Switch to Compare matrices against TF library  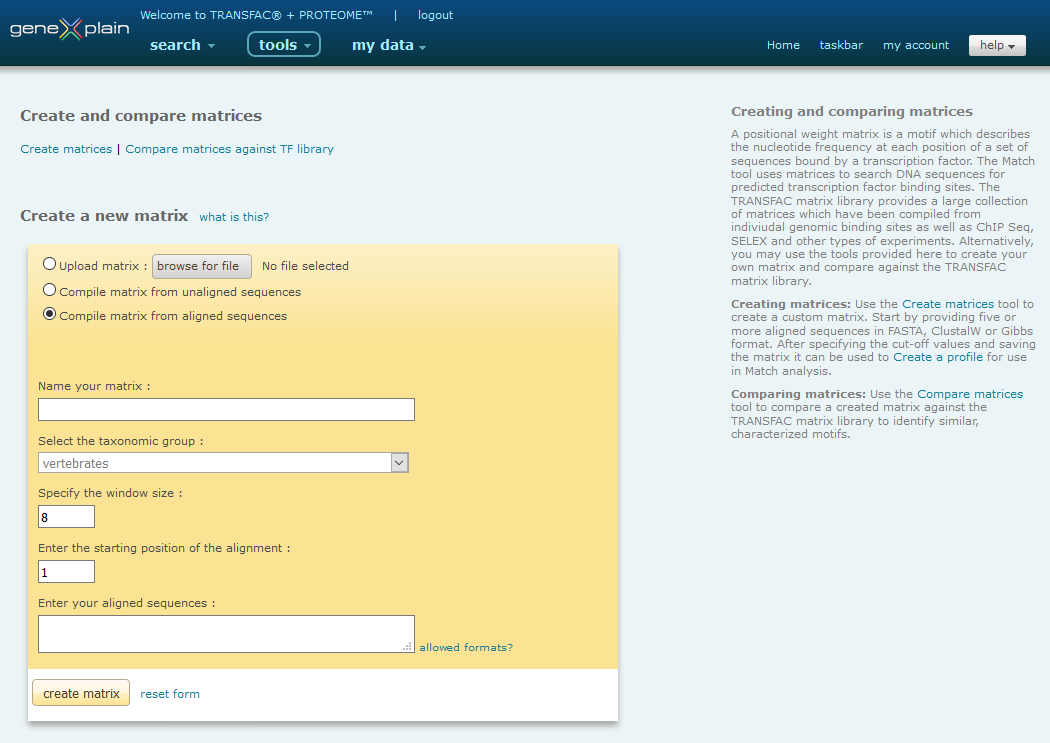tap(229, 149)
